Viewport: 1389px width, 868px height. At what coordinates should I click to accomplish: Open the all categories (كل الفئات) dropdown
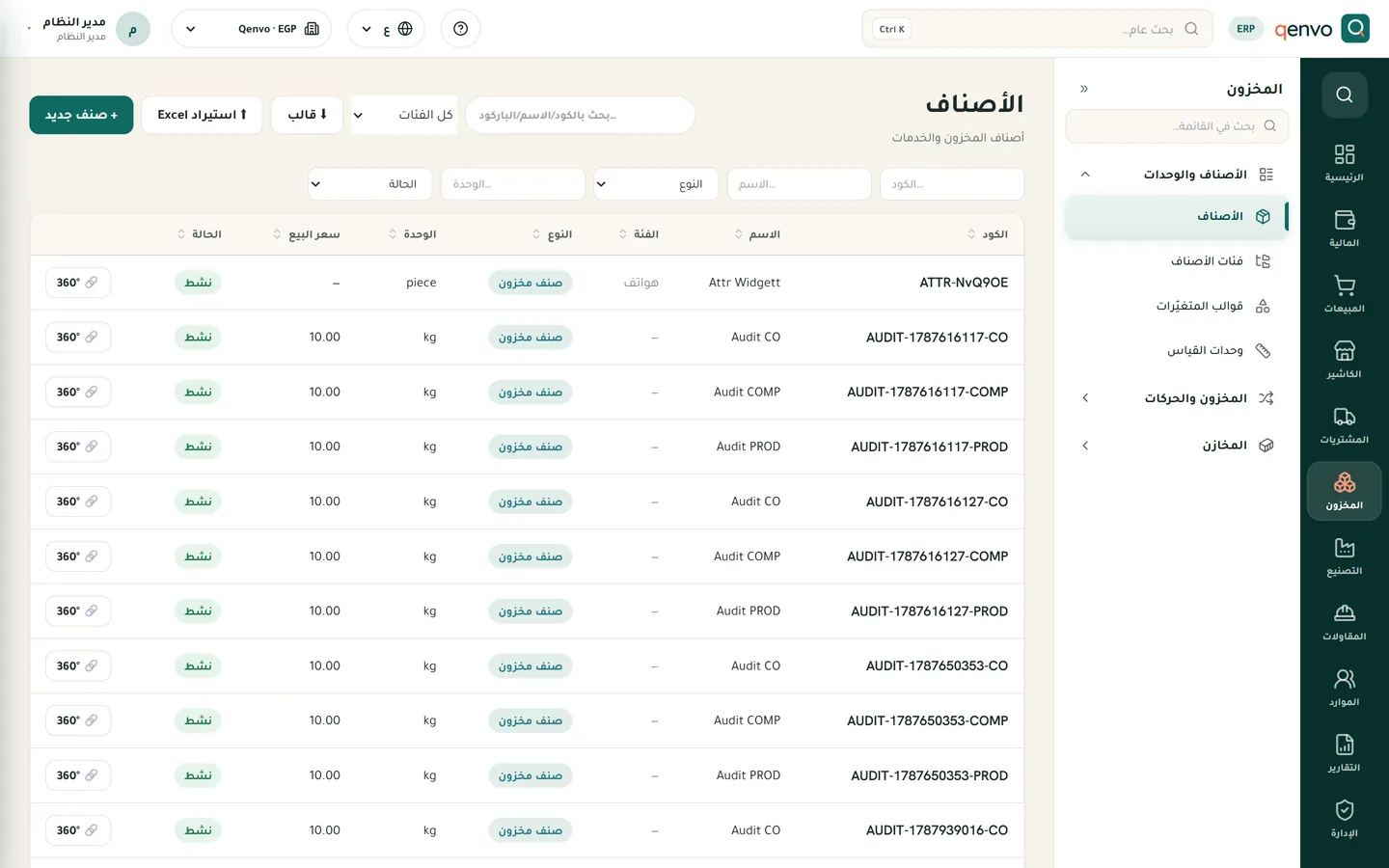(403, 115)
